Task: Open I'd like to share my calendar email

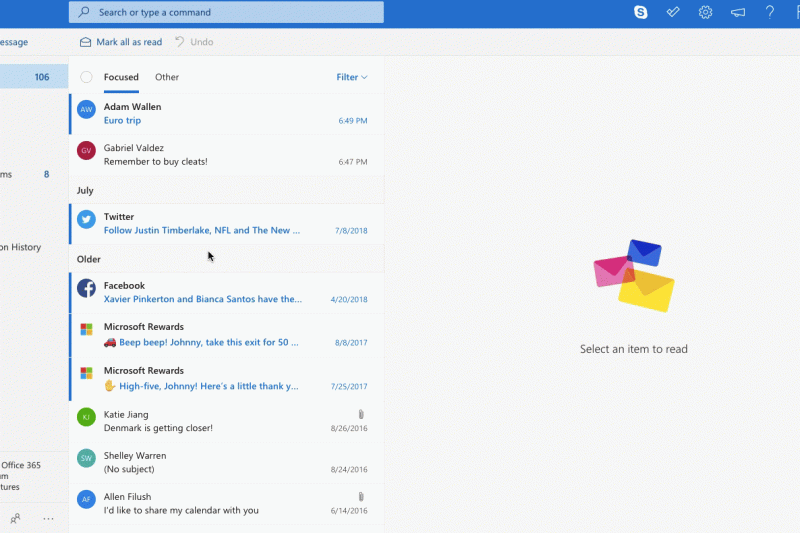Action: coord(227,504)
